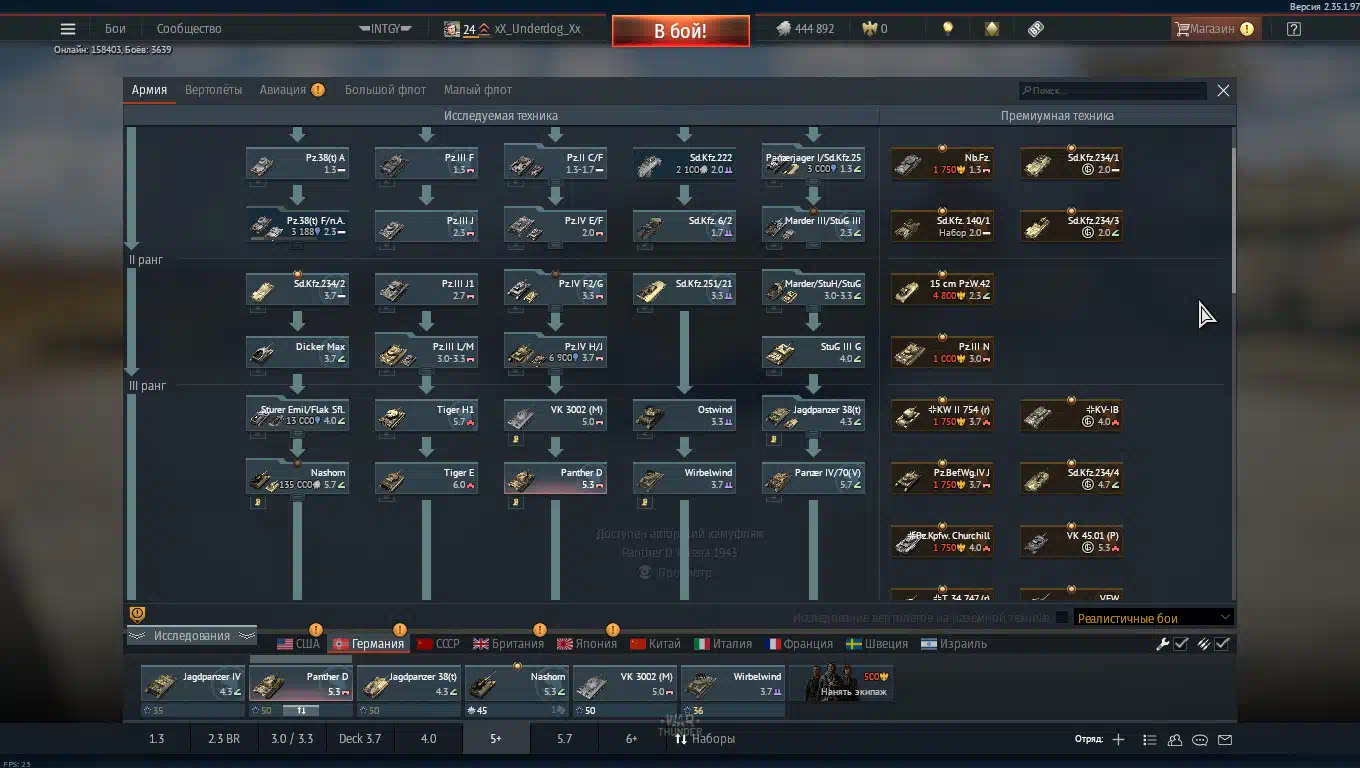Select the 2.3 BR preset
The height and width of the screenshot is (768, 1360).
coord(224,739)
